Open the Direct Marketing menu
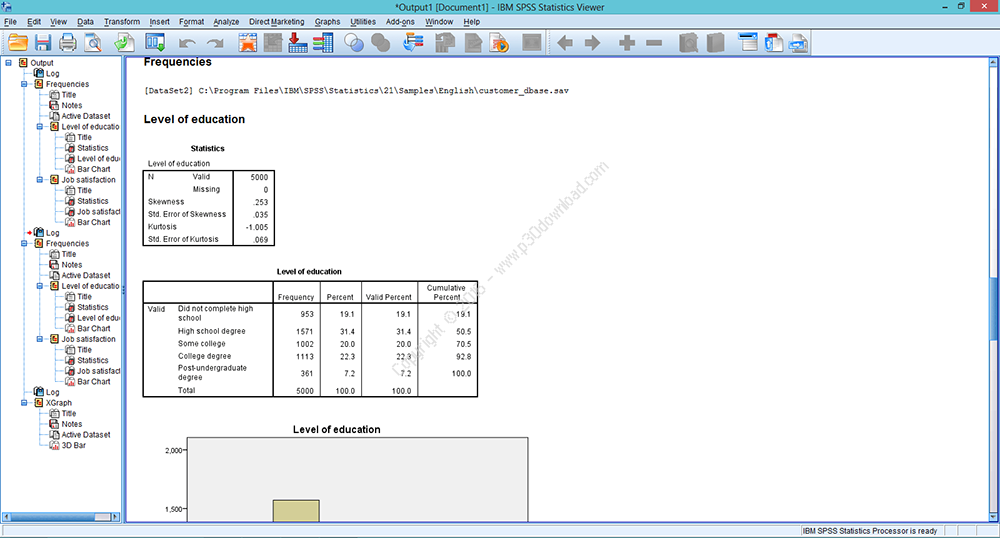Image resolution: width=1000 pixels, height=538 pixels. pyautogui.click(x=277, y=22)
